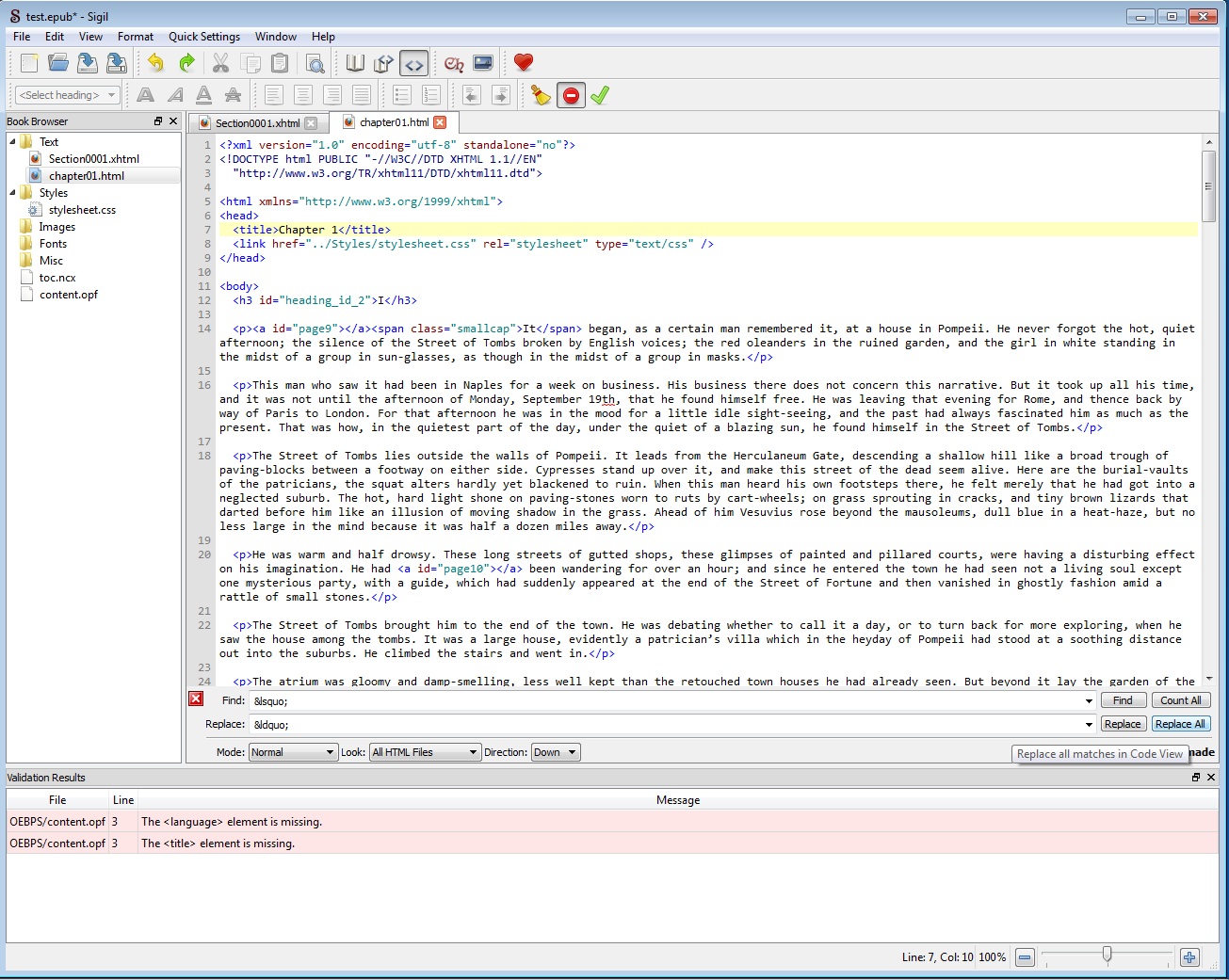Expand the search Direction dropdown
This screenshot has width=1229, height=980.
click(x=556, y=752)
